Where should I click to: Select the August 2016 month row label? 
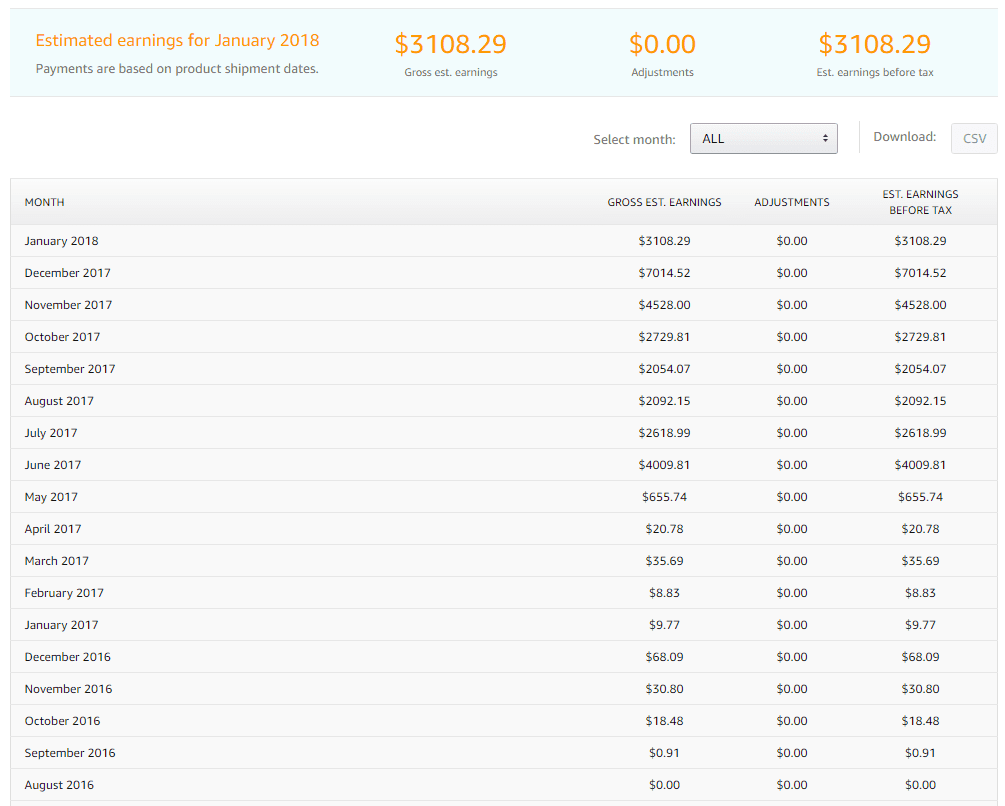[59, 785]
